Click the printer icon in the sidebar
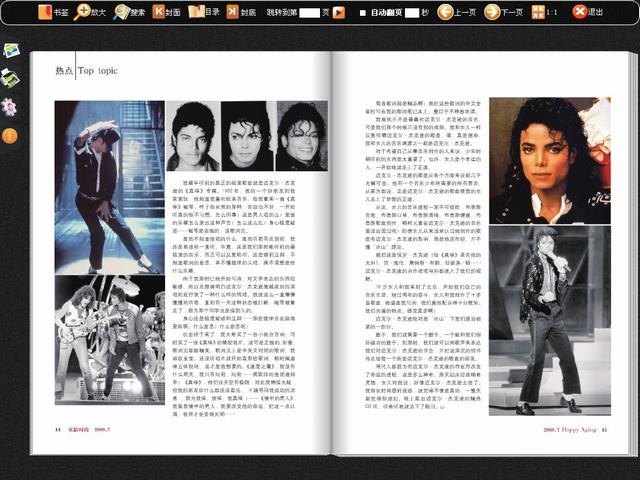Screen dimensions: 640x480 coord(9,78)
